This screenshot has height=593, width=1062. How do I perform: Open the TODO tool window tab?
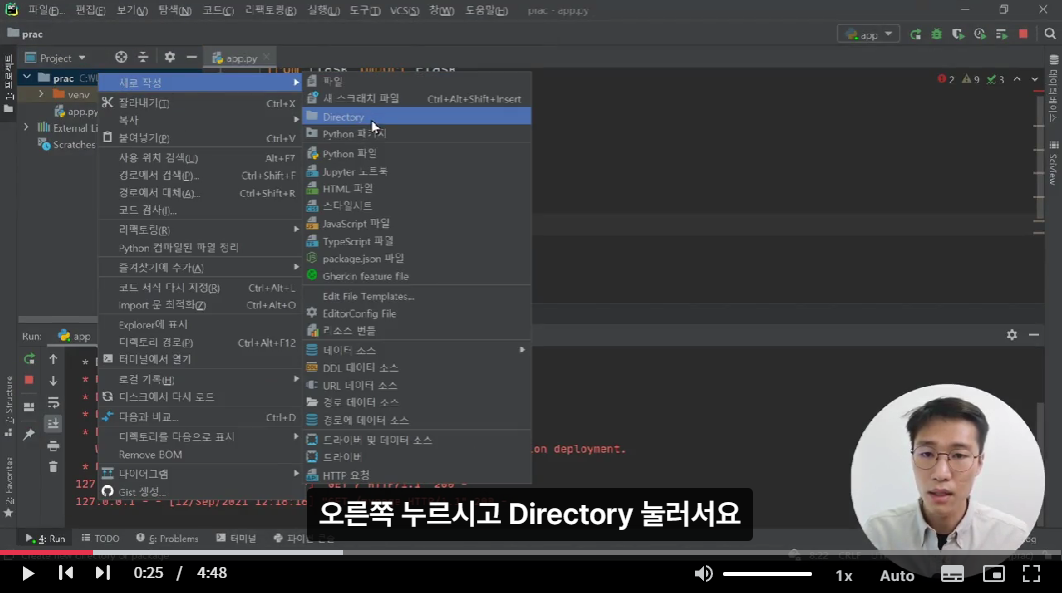coord(100,538)
